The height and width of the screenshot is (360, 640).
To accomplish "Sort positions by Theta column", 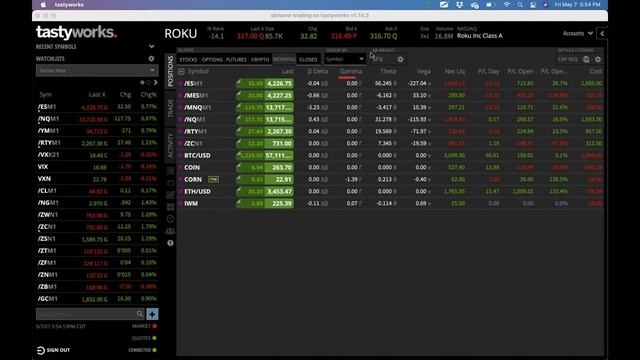I will pyautogui.click(x=388, y=71).
